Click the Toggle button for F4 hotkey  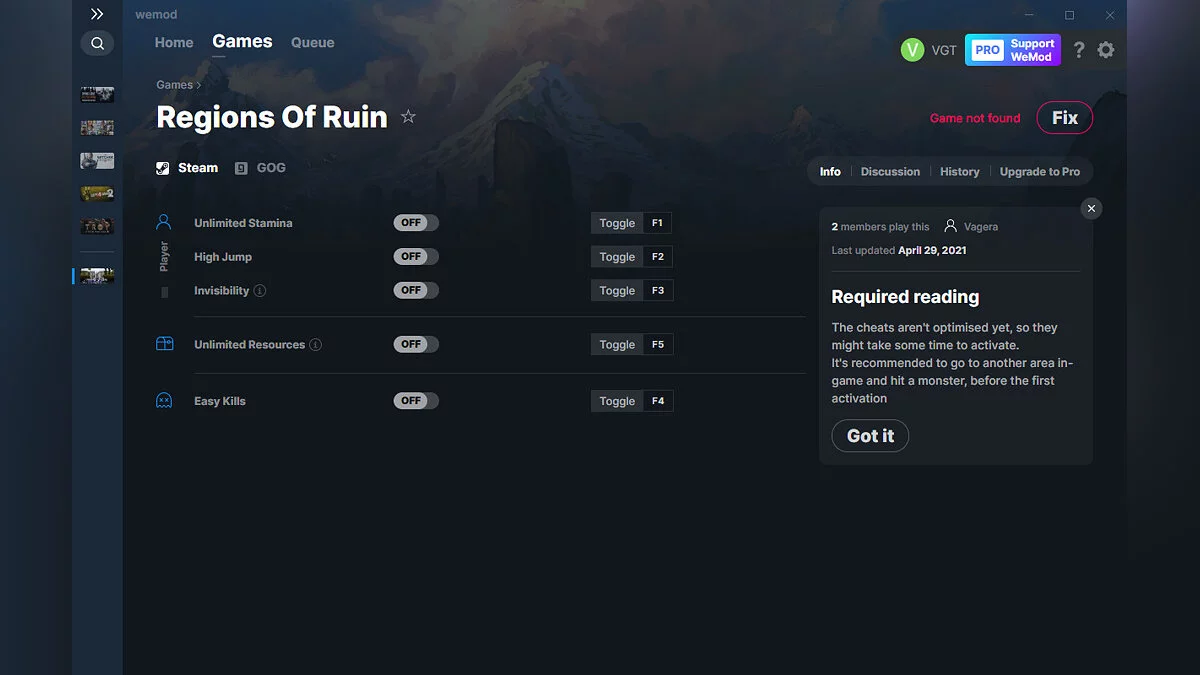(617, 401)
